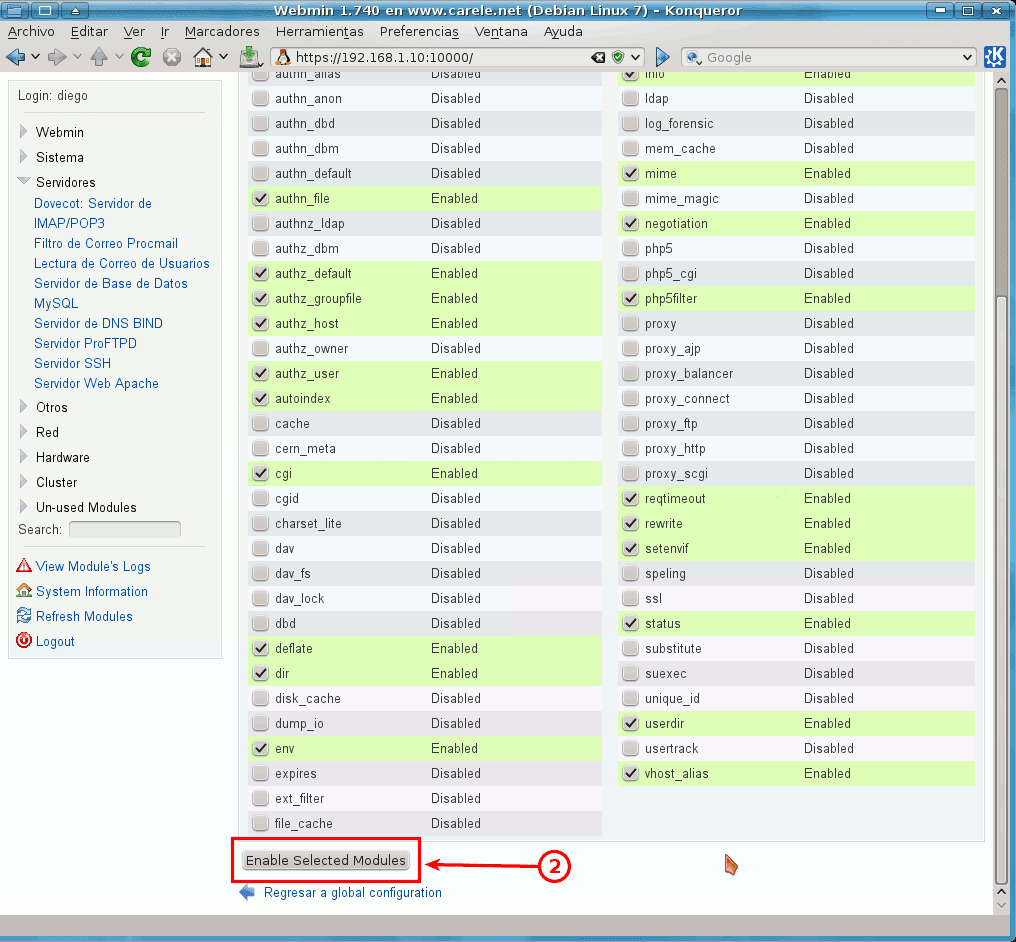Click the Back navigation arrow
The image size is (1016, 942).
[18, 57]
